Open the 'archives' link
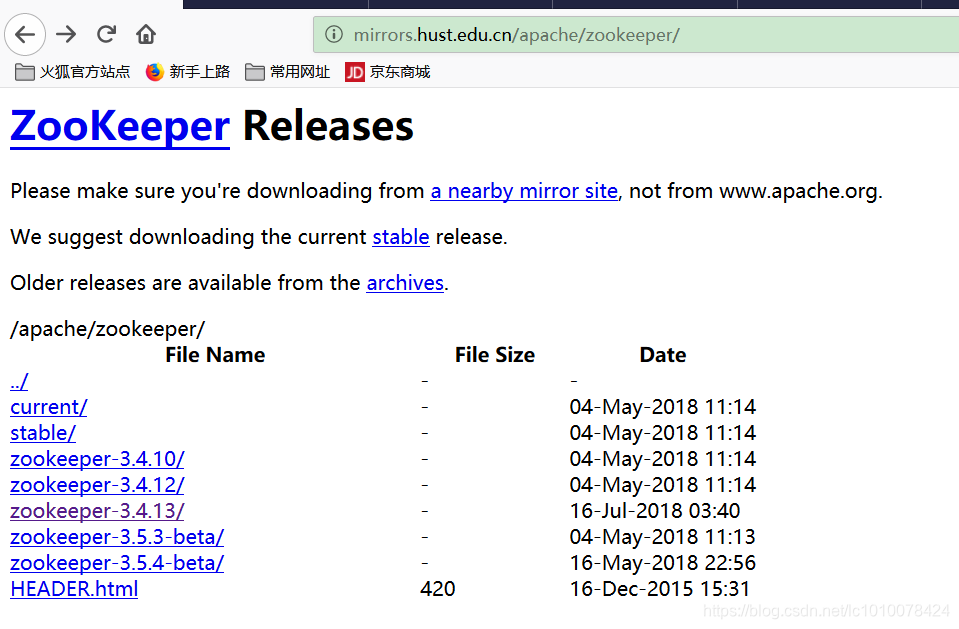Screen dimensions: 959x629 click(405, 283)
